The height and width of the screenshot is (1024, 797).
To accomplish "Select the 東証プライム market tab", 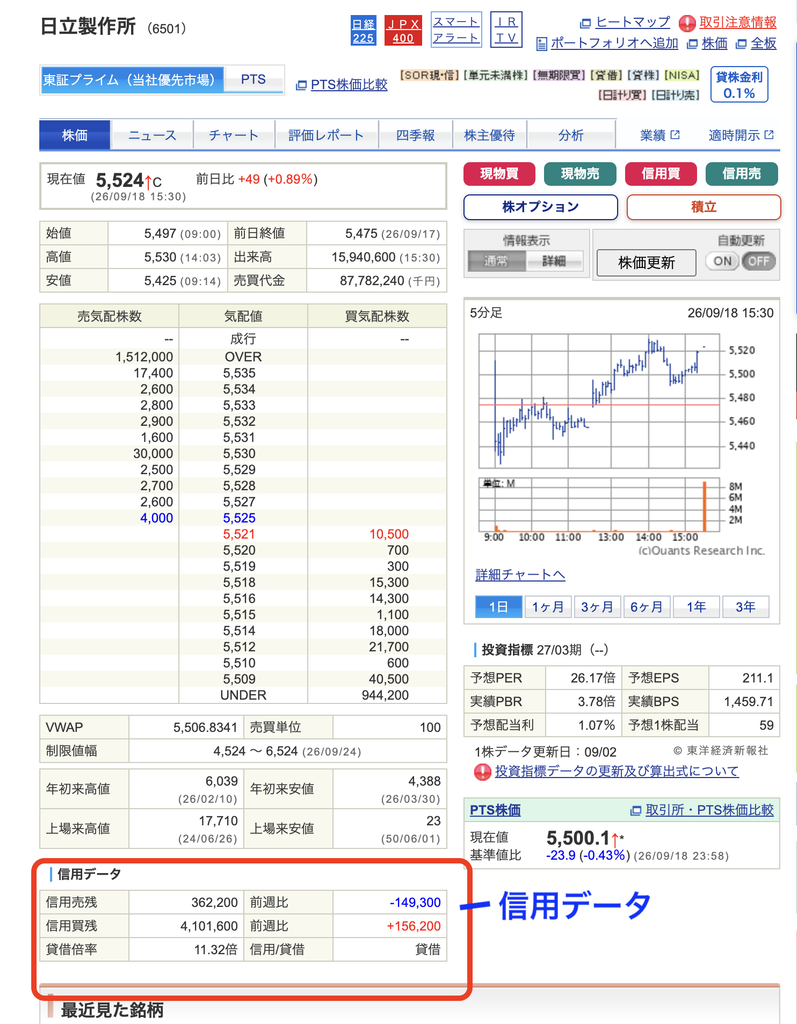I will click(131, 80).
